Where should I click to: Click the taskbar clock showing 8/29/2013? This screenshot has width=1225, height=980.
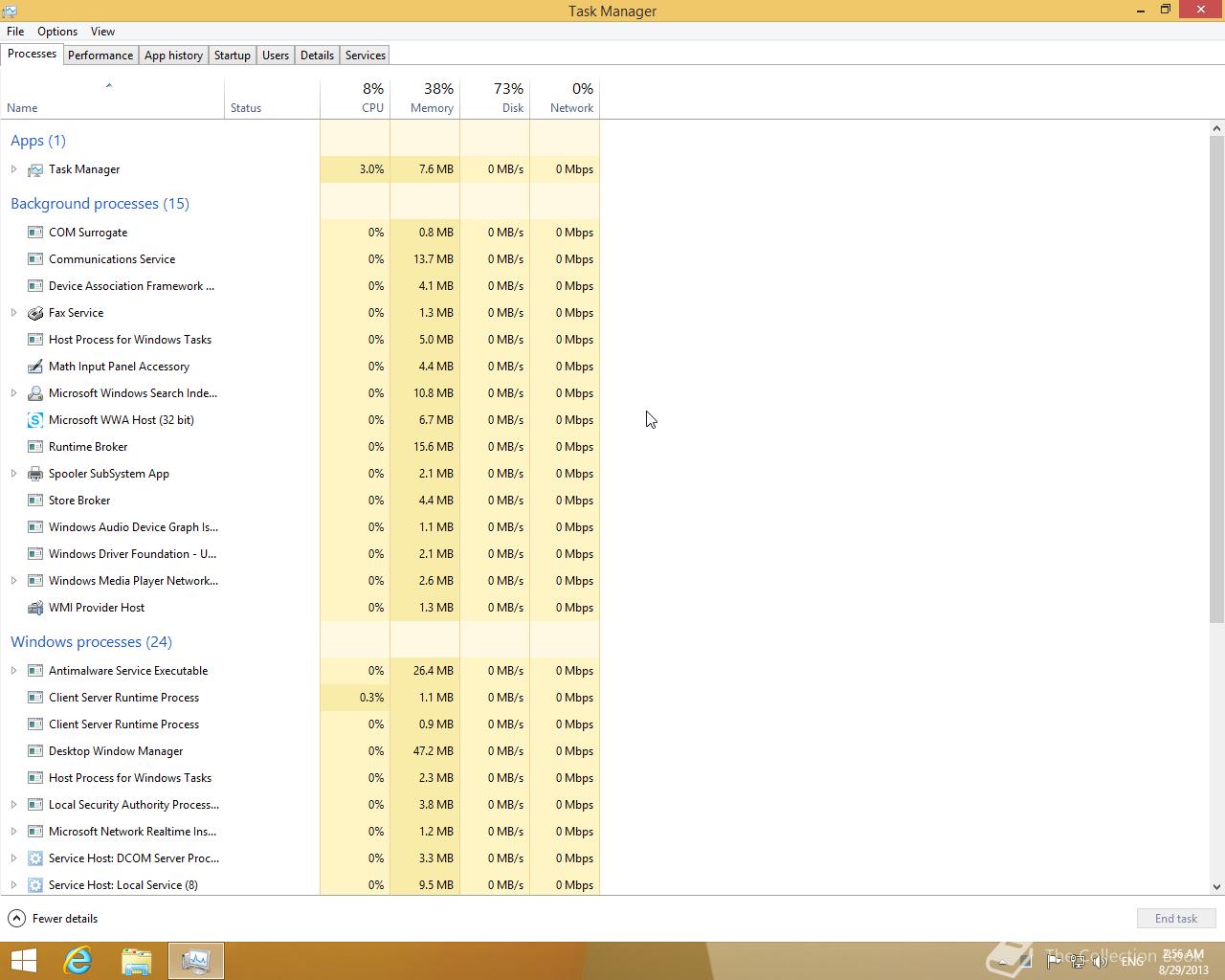(1182, 962)
